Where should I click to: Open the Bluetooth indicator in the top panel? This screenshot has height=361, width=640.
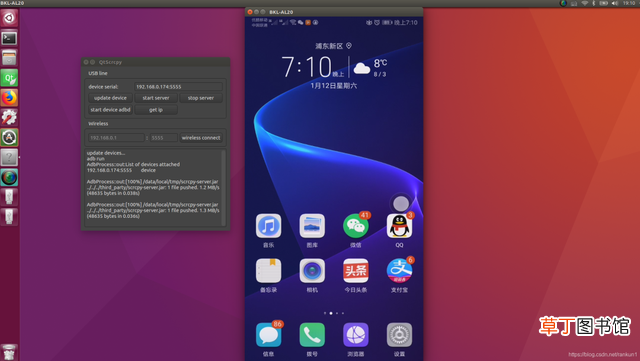click(x=594, y=3)
